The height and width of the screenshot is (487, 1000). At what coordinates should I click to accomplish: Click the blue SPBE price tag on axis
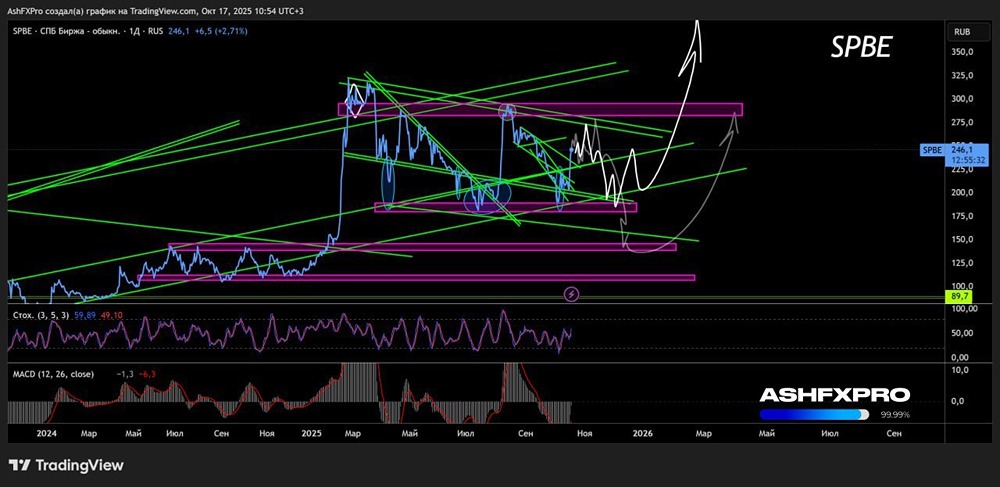932,150
